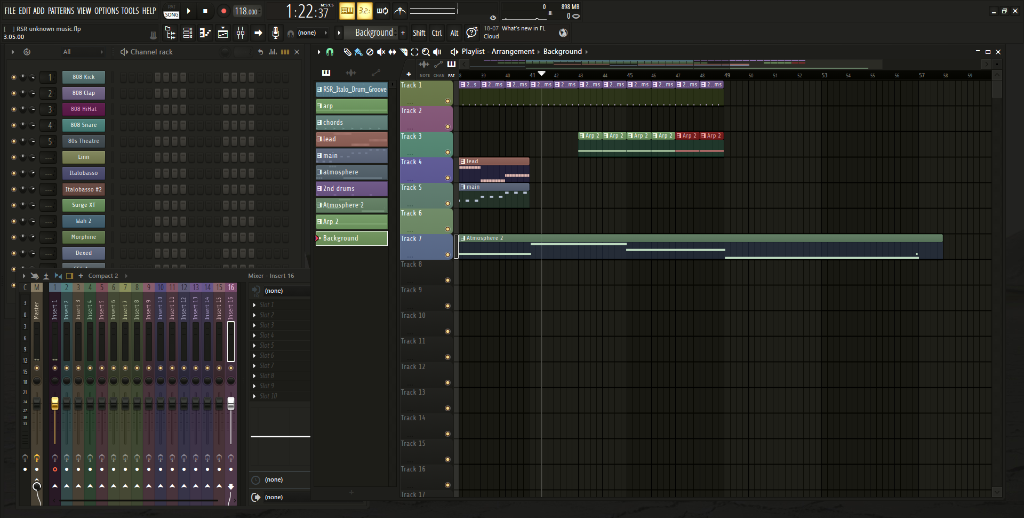Open the FILE menu
Image resolution: width=1024 pixels, height=518 pixels.
coord(10,10)
